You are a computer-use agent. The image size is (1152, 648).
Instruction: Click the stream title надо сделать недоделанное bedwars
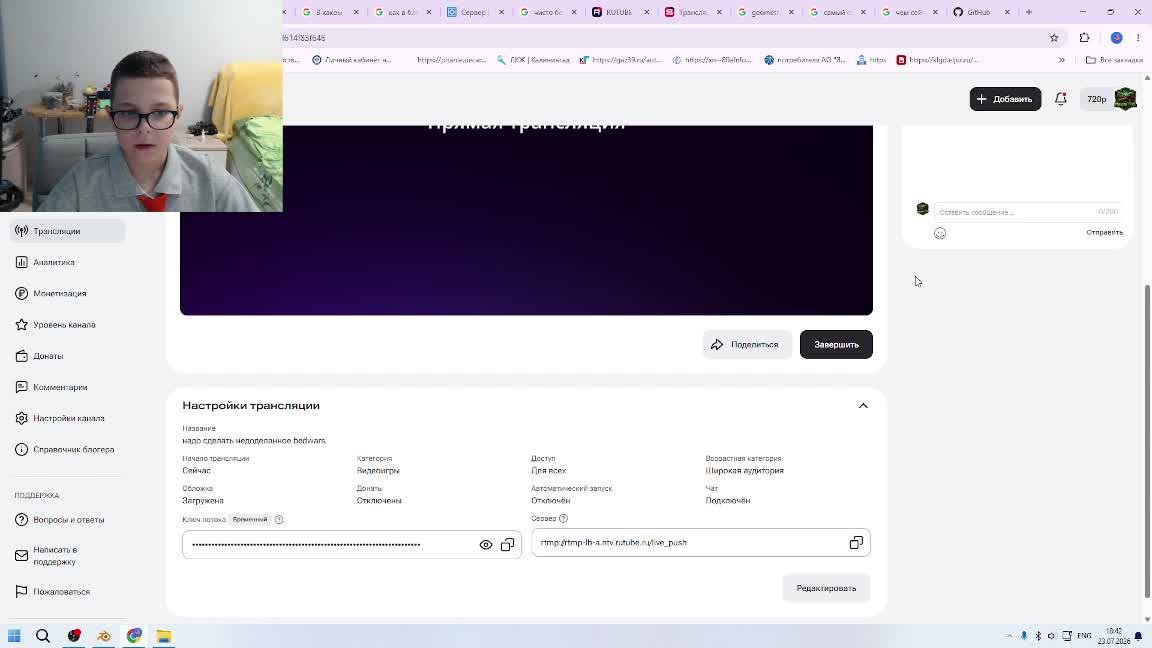[x=253, y=441]
